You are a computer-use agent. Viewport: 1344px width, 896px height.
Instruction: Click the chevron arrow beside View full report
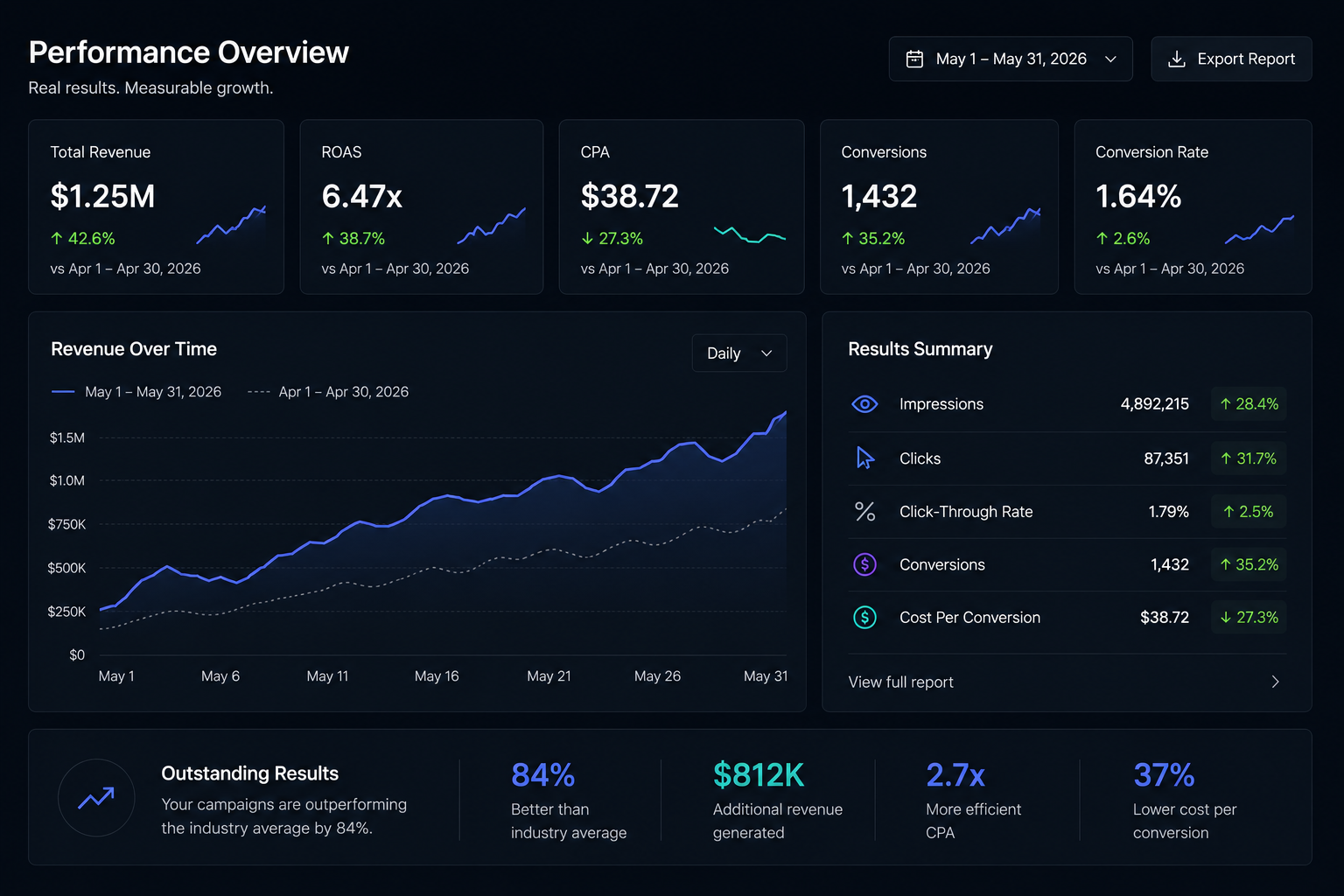[1276, 682]
